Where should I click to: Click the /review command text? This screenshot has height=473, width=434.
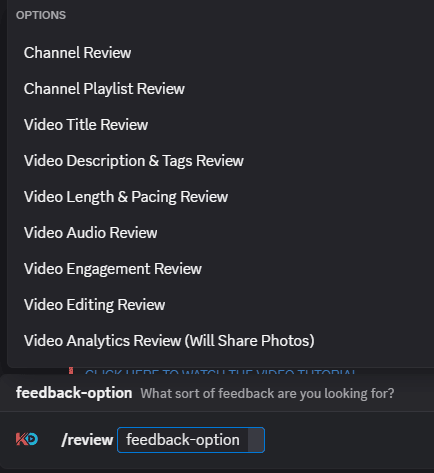(x=87, y=440)
